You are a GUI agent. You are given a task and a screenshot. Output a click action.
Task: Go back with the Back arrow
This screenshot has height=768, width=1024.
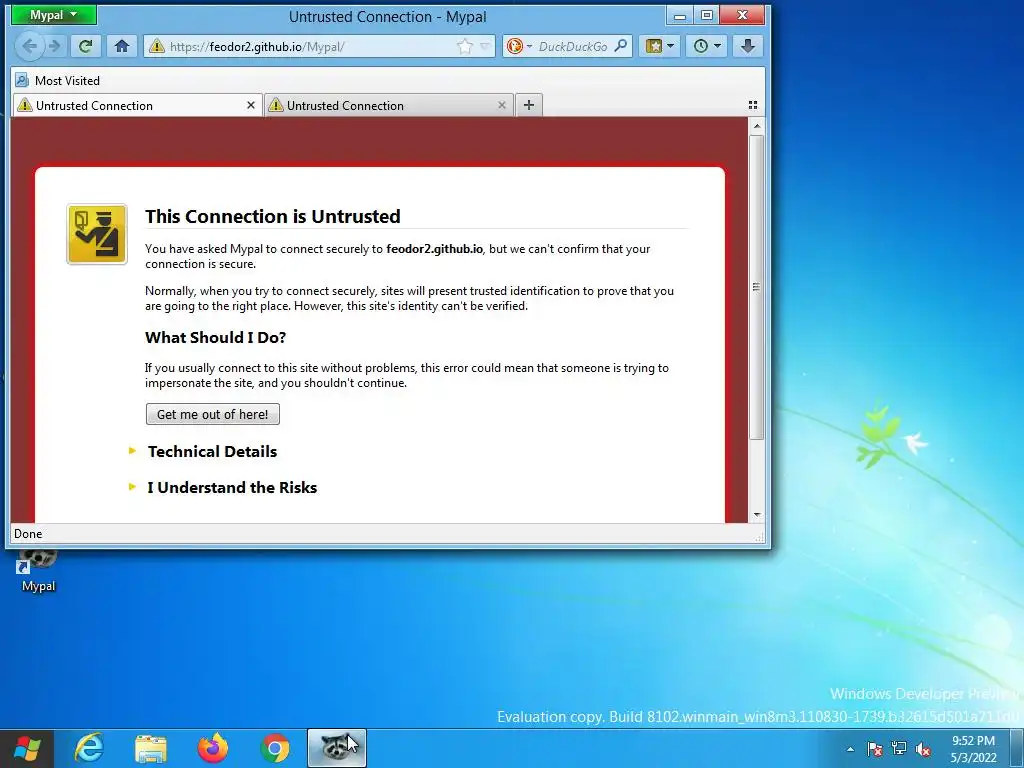[29, 46]
